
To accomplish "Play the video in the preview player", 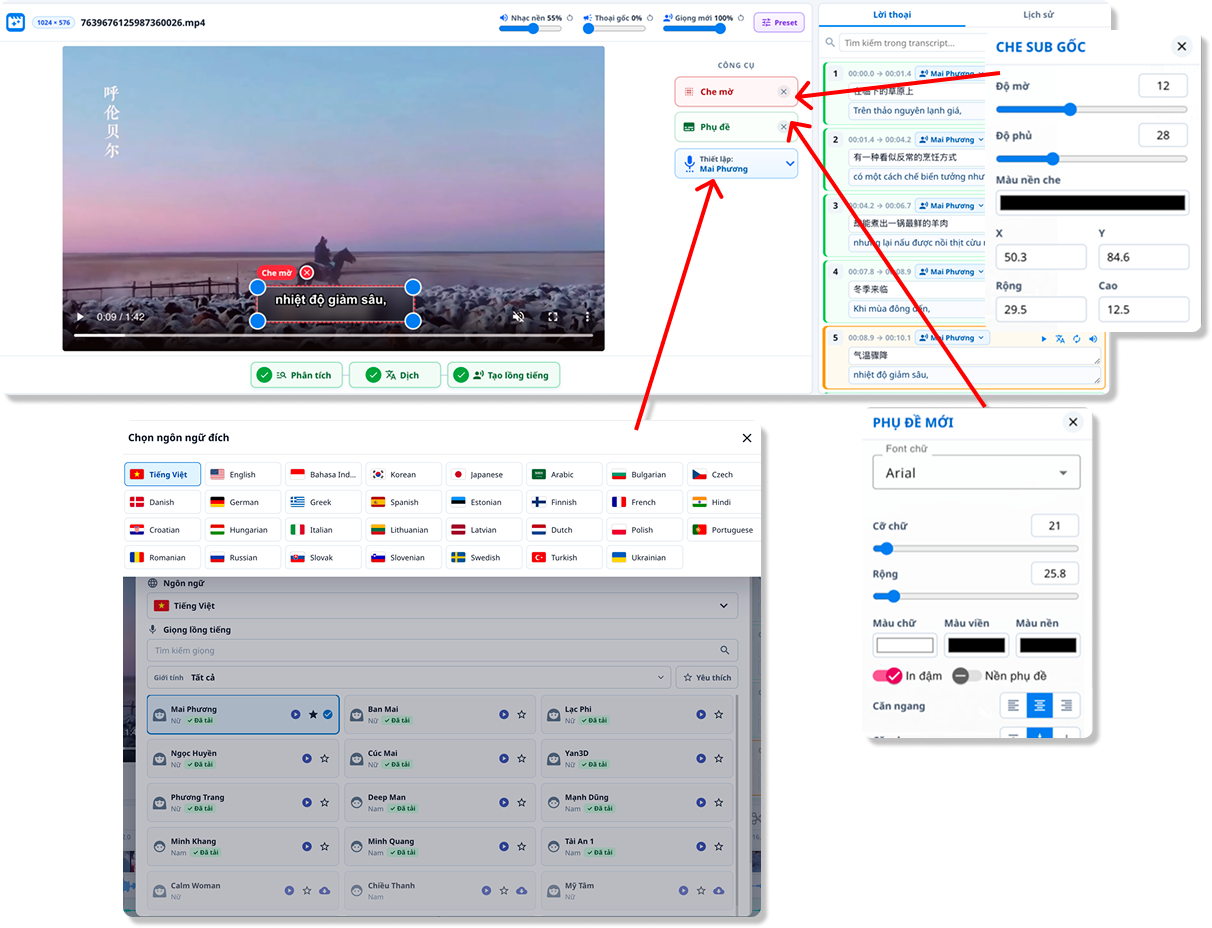I will [x=80, y=317].
